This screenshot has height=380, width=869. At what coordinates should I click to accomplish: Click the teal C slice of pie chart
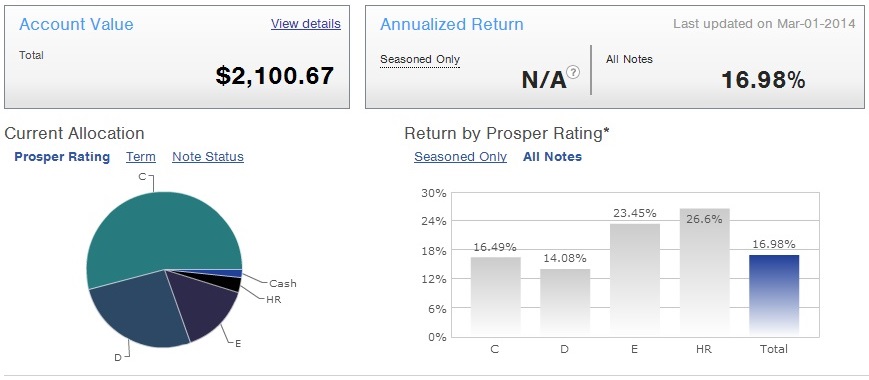coord(161,233)
